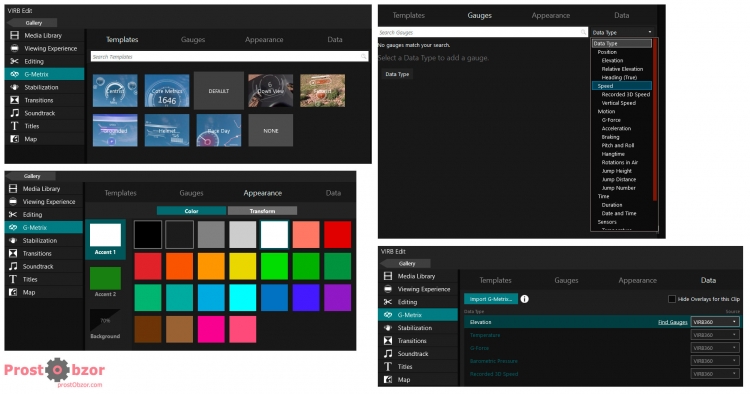750x394 pixels.
Task: Pick the cyan color swatch
Action: point(243,297)
